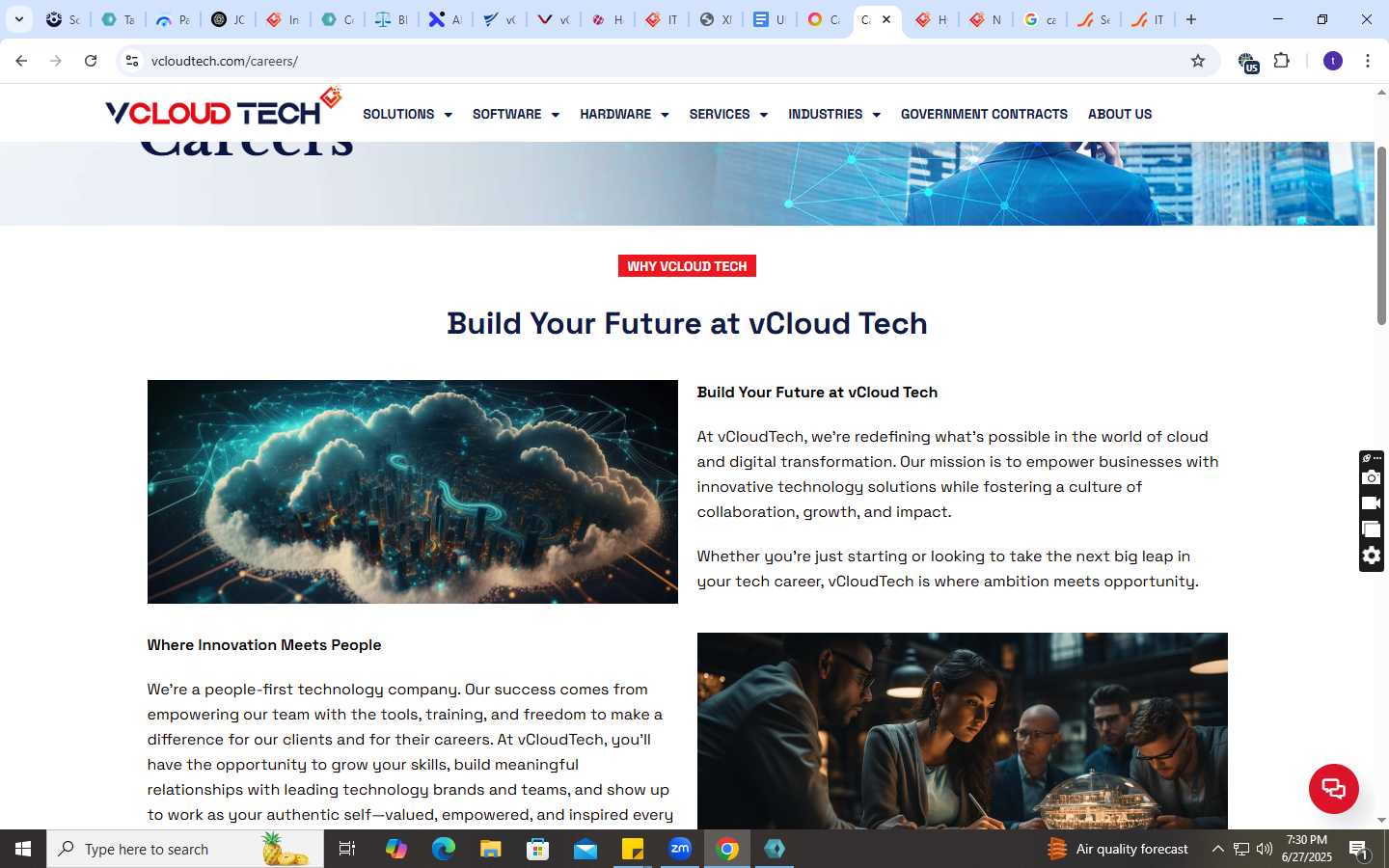Open the extension with the US badge
Screen dimensions: 1389x868
tap(1248, 63)
